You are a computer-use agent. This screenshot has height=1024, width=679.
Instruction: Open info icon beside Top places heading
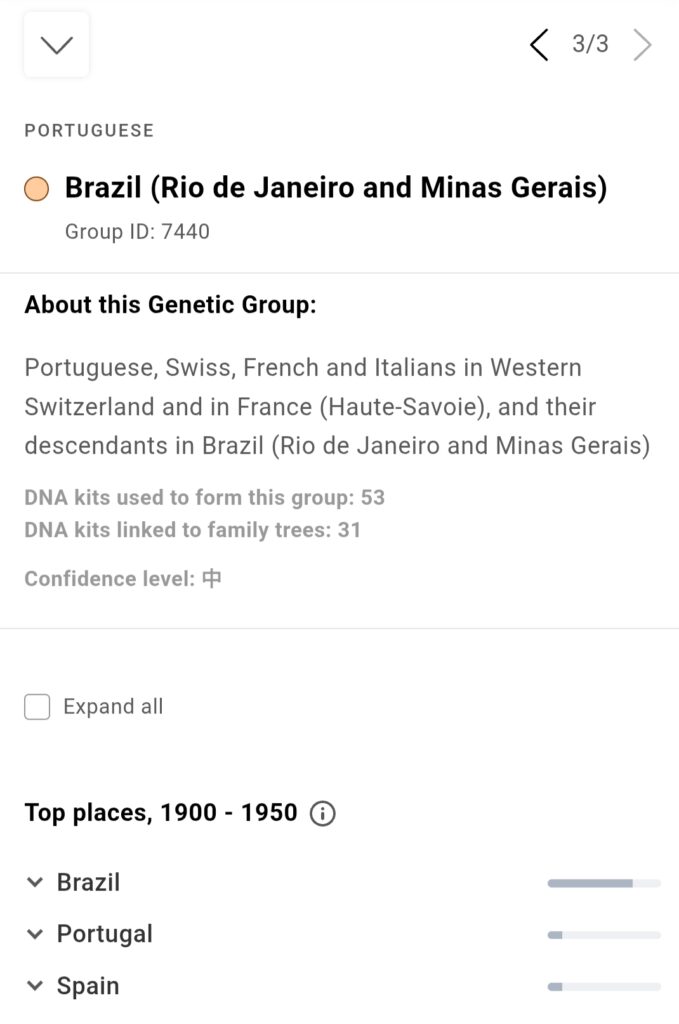pos(323,814)
